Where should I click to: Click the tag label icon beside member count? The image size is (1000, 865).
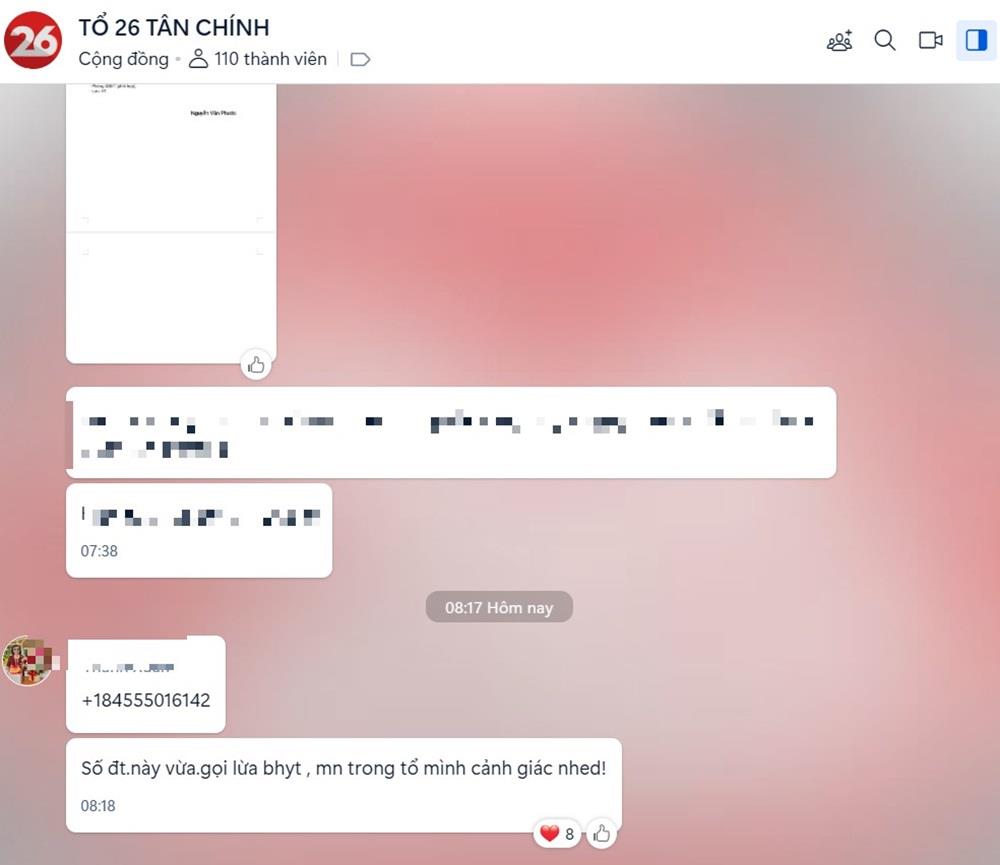pyautogui.click(x=360, y=59)
